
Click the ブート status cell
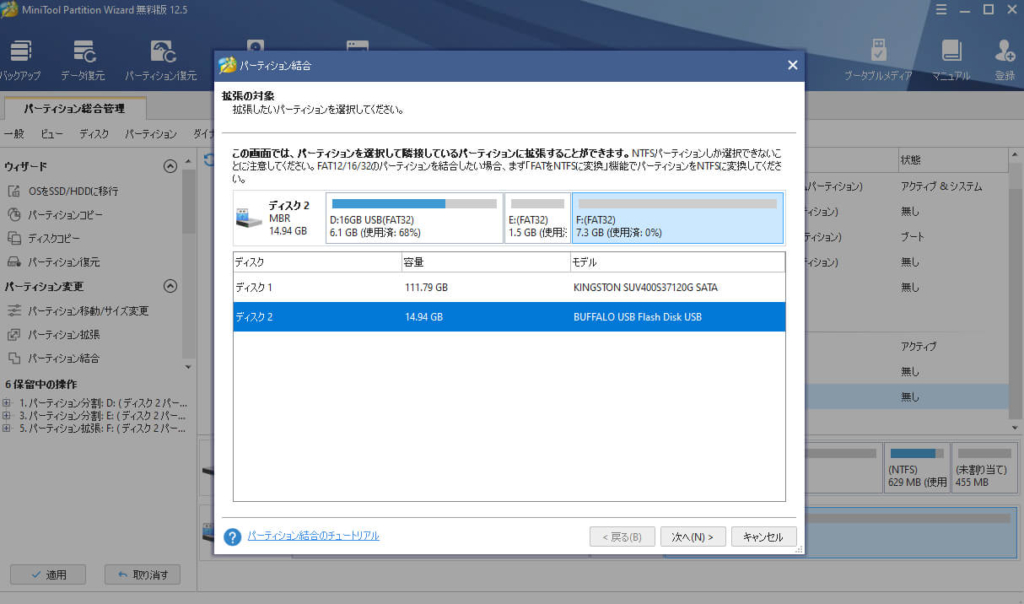tap(912, 236)
